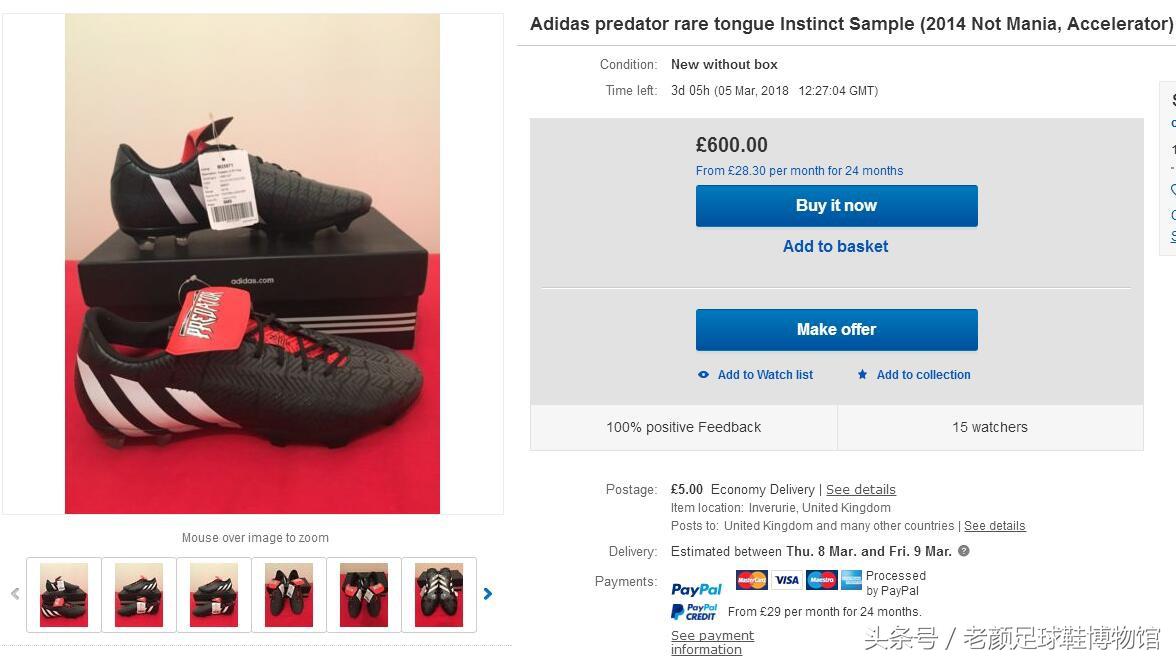Click the Mastercard payment icon
The image size is (1176, 660).
[751, 580]
